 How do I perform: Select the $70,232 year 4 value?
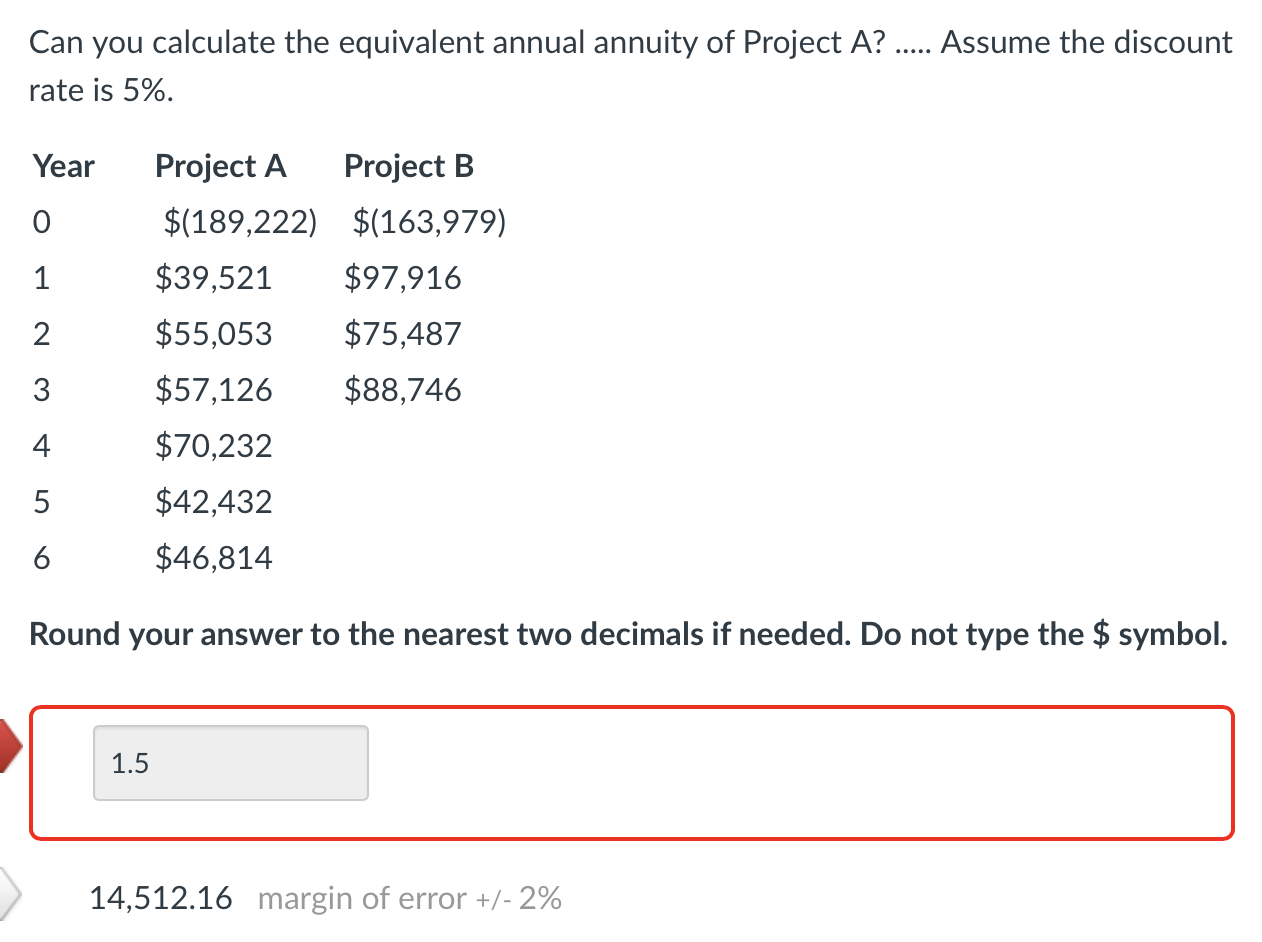pyautogui.click(x=213, y=446)
